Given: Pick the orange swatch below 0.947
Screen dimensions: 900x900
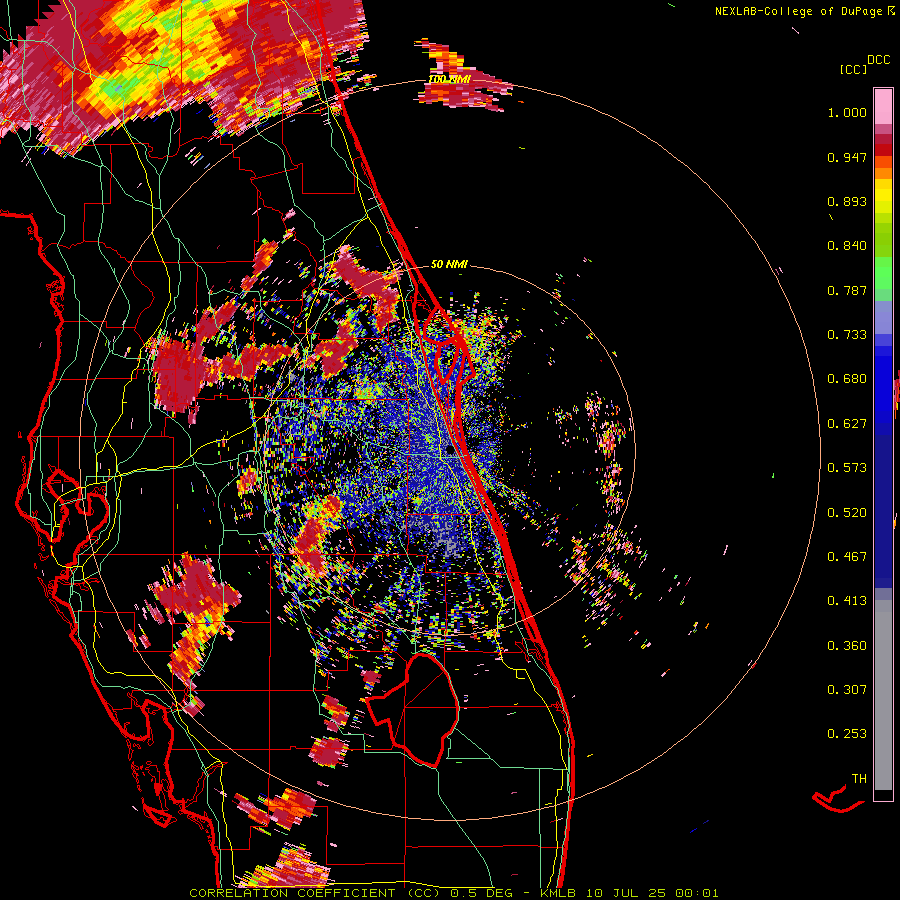Looking at the screenshot, I should pos(883,173).
